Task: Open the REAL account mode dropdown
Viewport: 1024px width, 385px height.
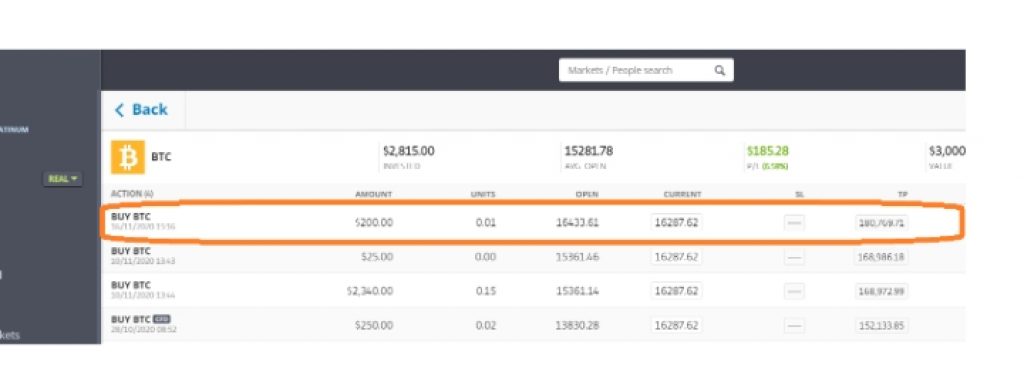Action: (63, 179)
